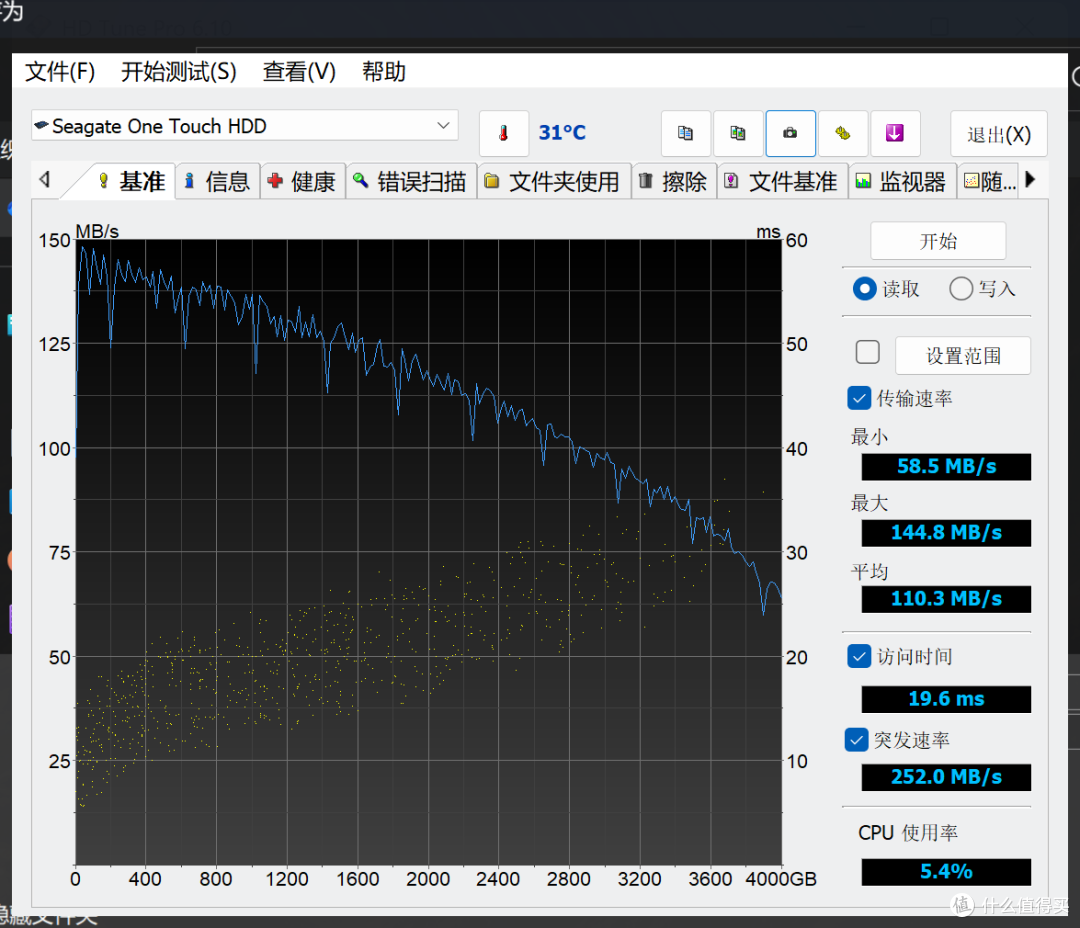Open the 擦除 erase tab

coord(674,182)
